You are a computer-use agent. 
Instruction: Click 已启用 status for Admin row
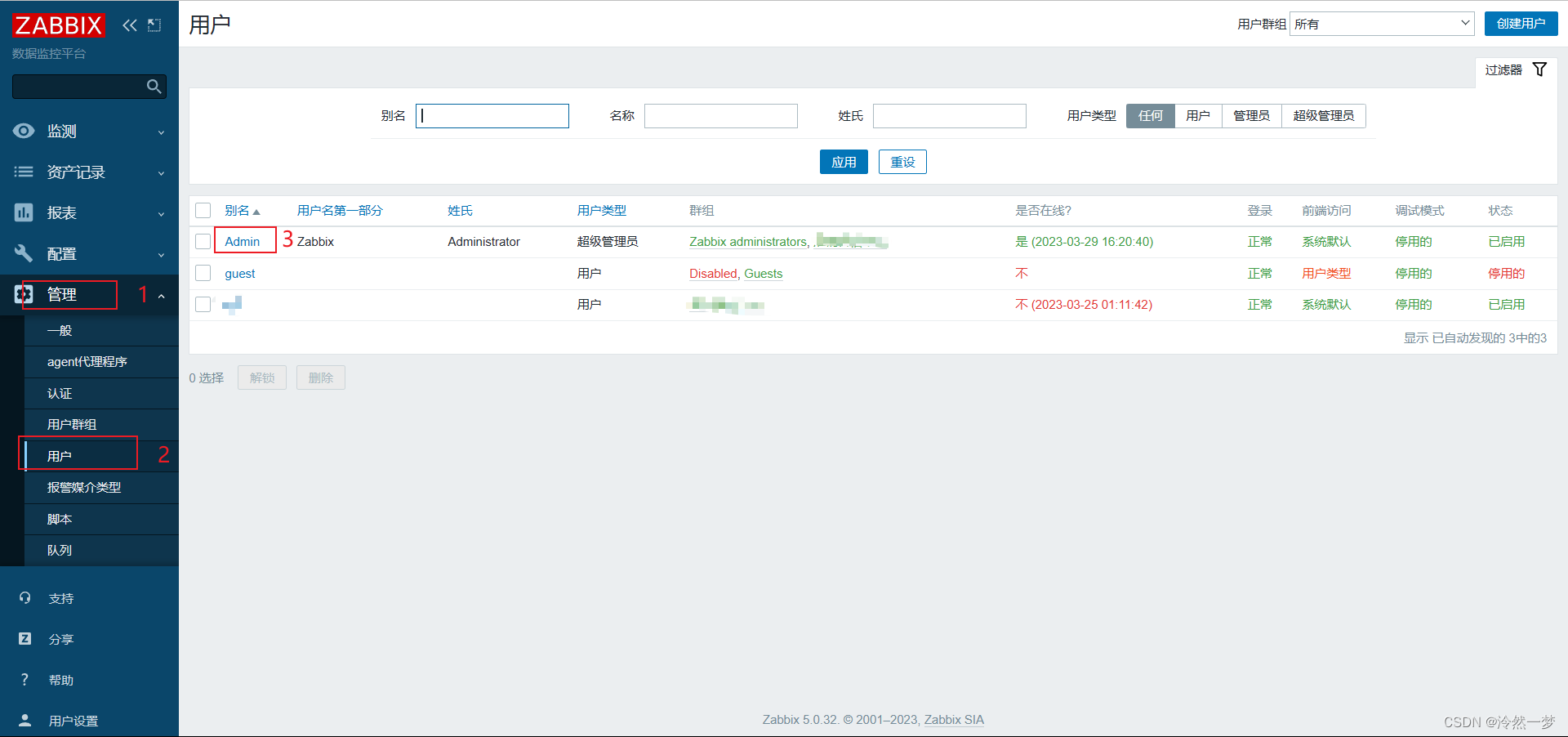pos(1507,242)
